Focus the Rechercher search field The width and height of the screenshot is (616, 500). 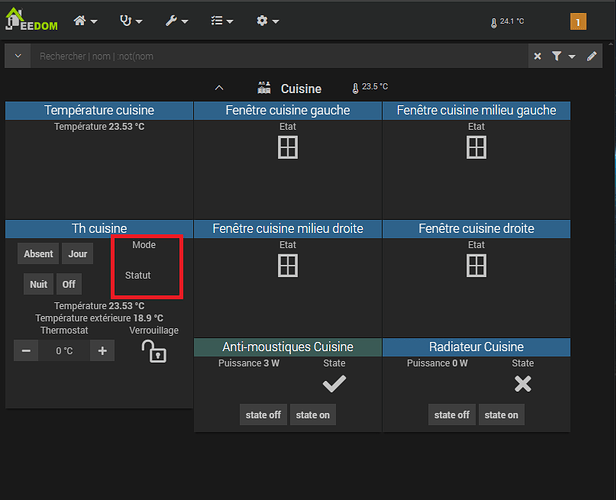(279, 56)
